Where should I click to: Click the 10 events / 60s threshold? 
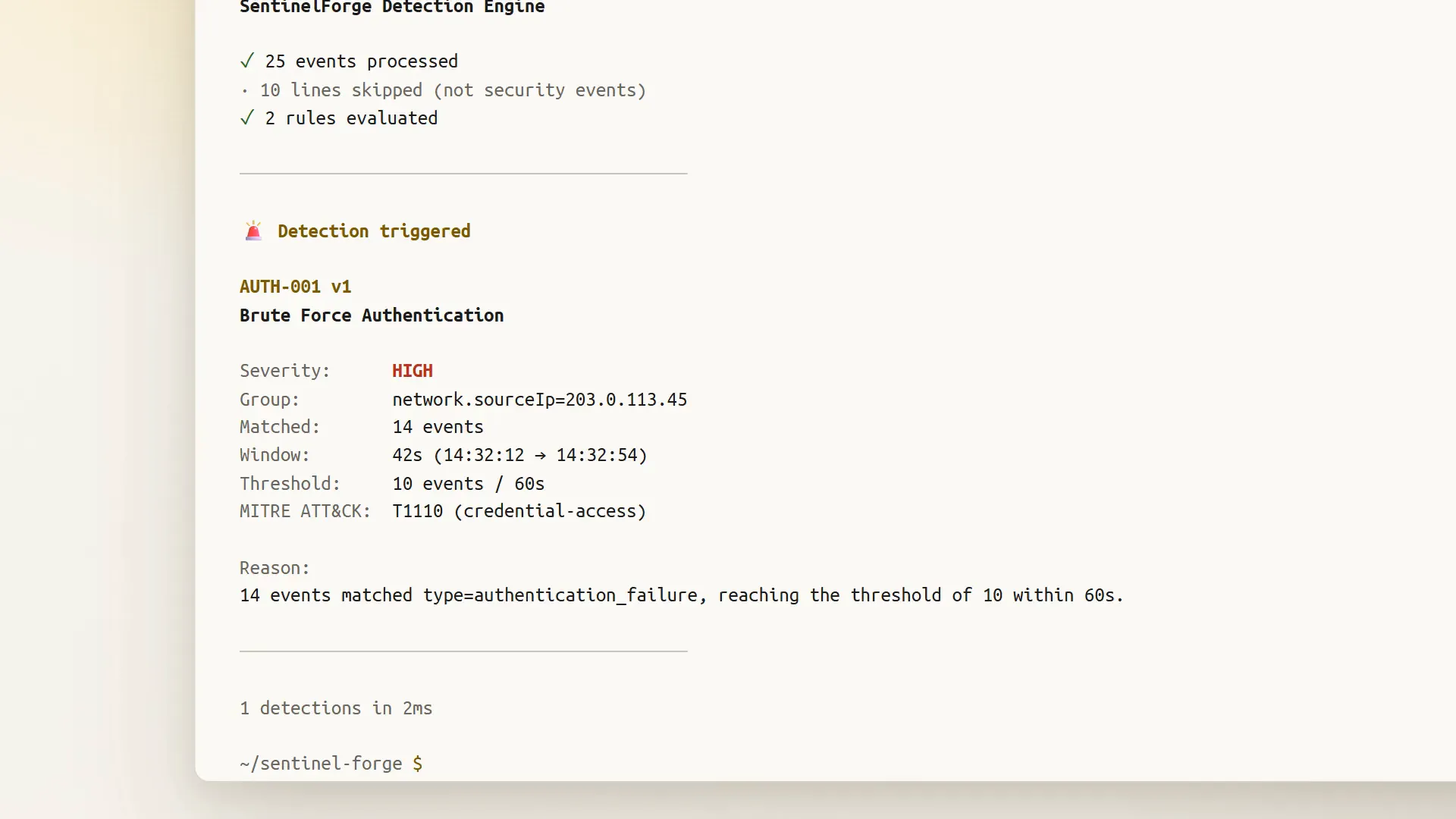(468, 484)
